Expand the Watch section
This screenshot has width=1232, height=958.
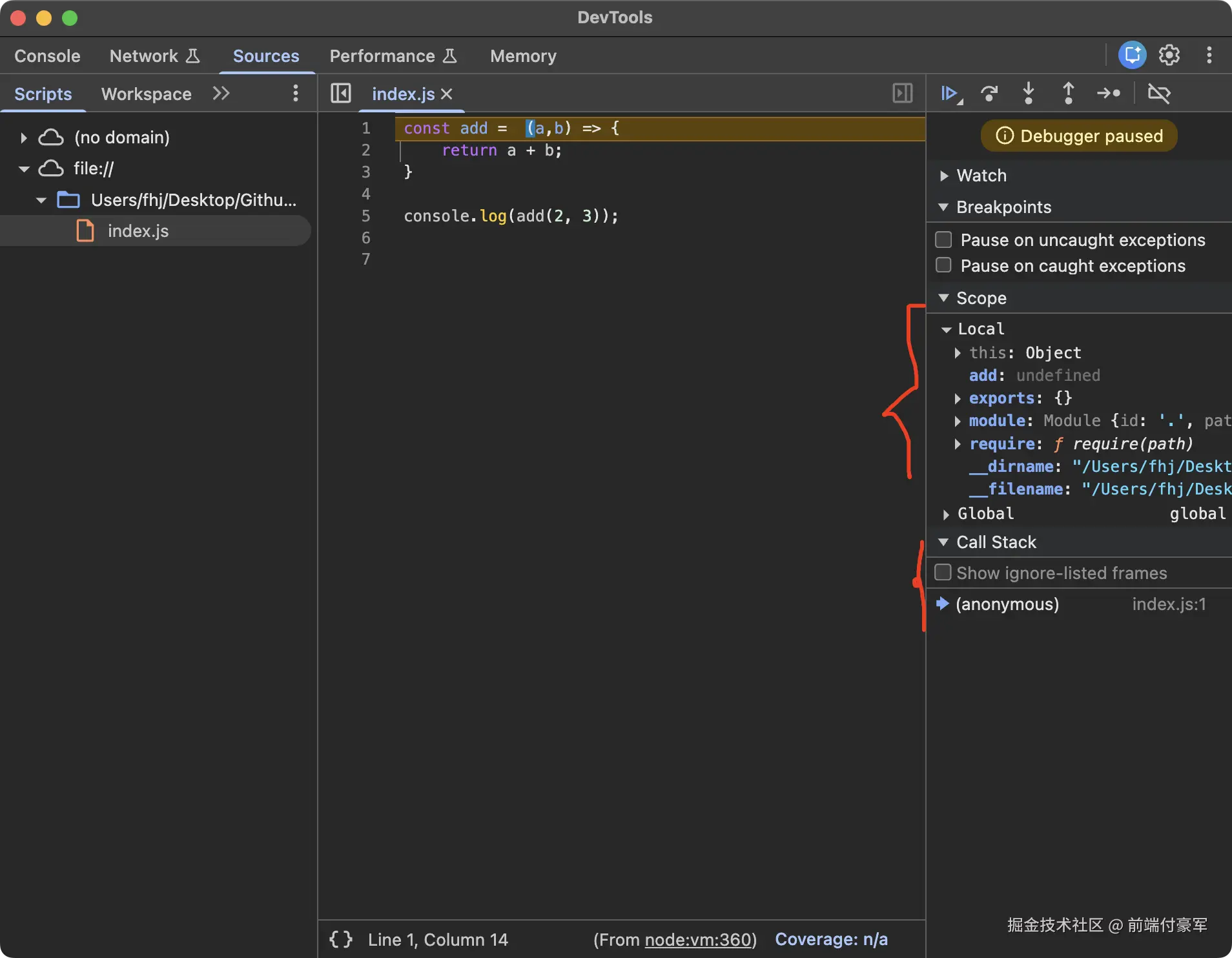click(x=944, y=176)
